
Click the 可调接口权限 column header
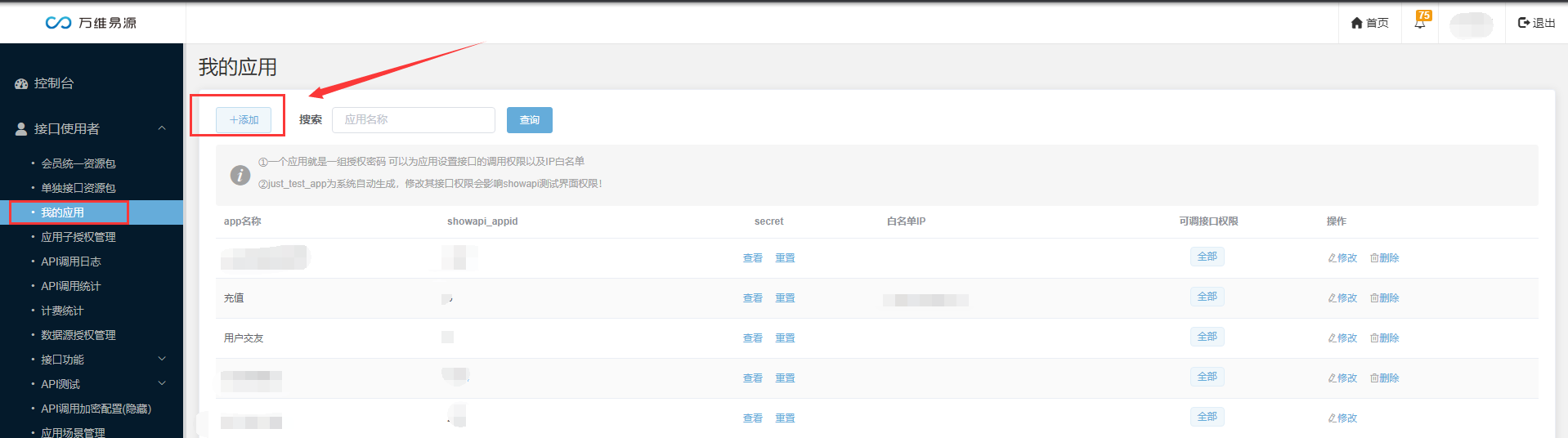[x=1208, y=221]
